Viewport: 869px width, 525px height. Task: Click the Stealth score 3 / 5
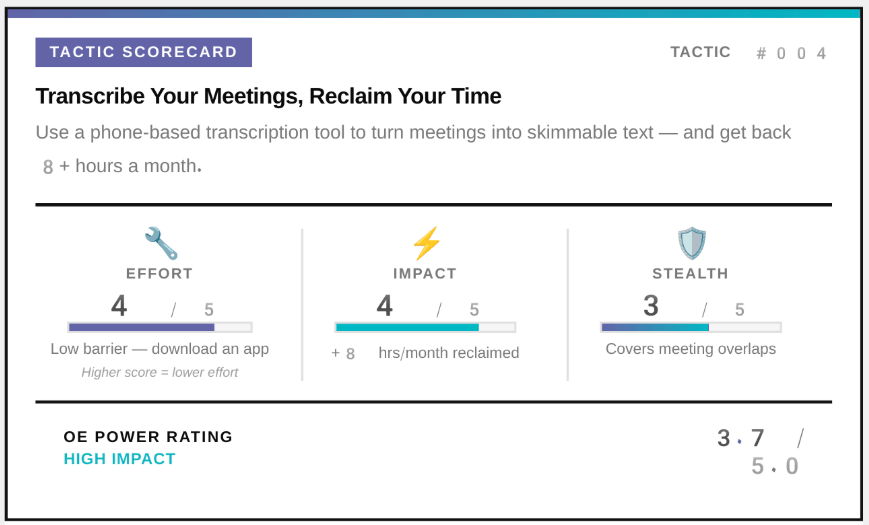tap(692, 306)
